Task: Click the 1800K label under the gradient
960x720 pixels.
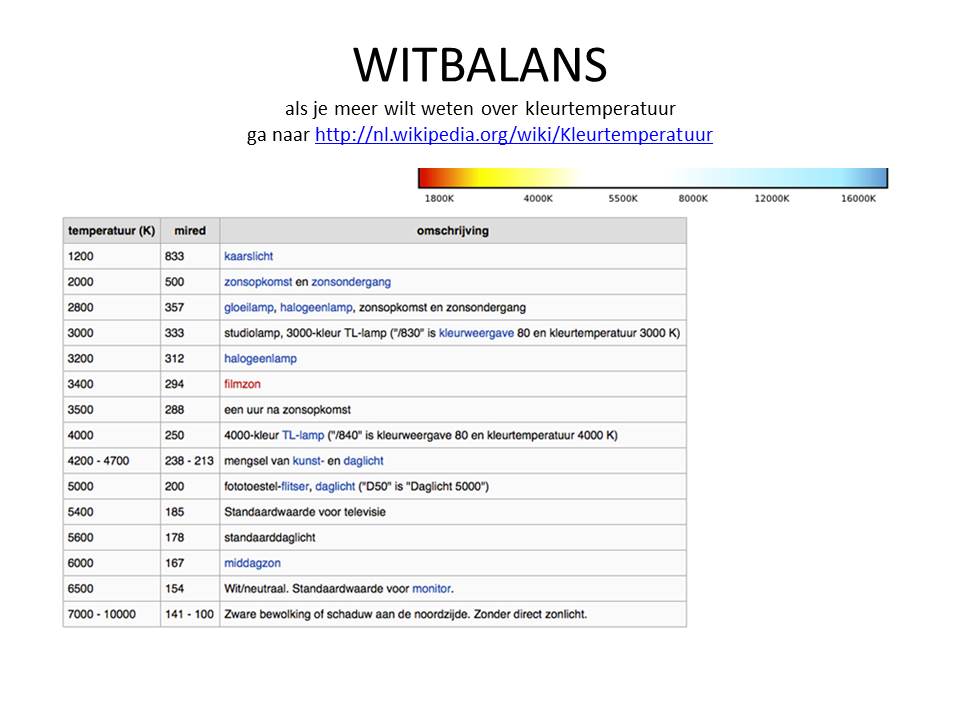Action: [439, 198]
